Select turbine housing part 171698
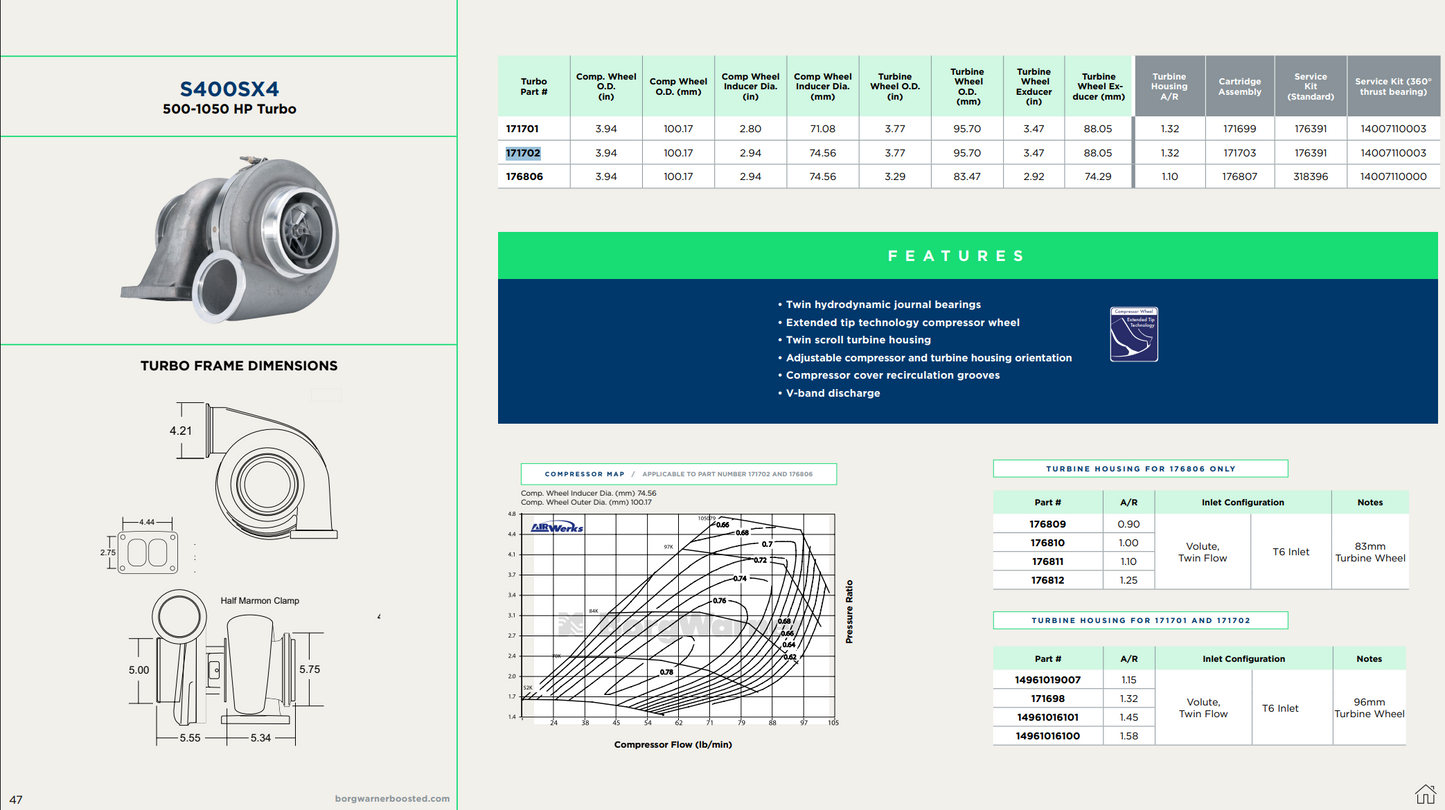Screen dimensions: 1445x810 1048,699
